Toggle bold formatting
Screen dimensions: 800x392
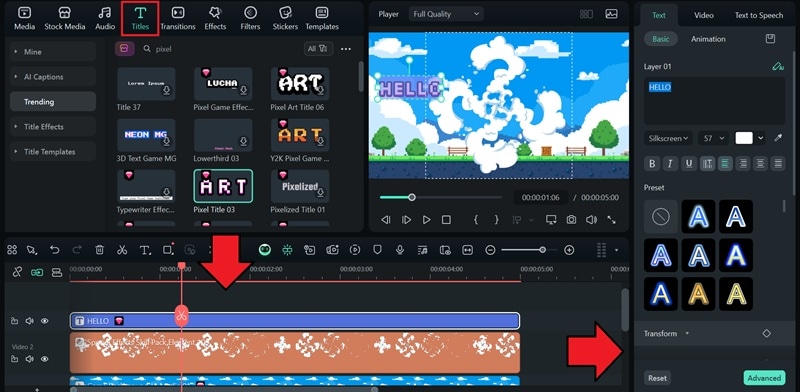652,164
